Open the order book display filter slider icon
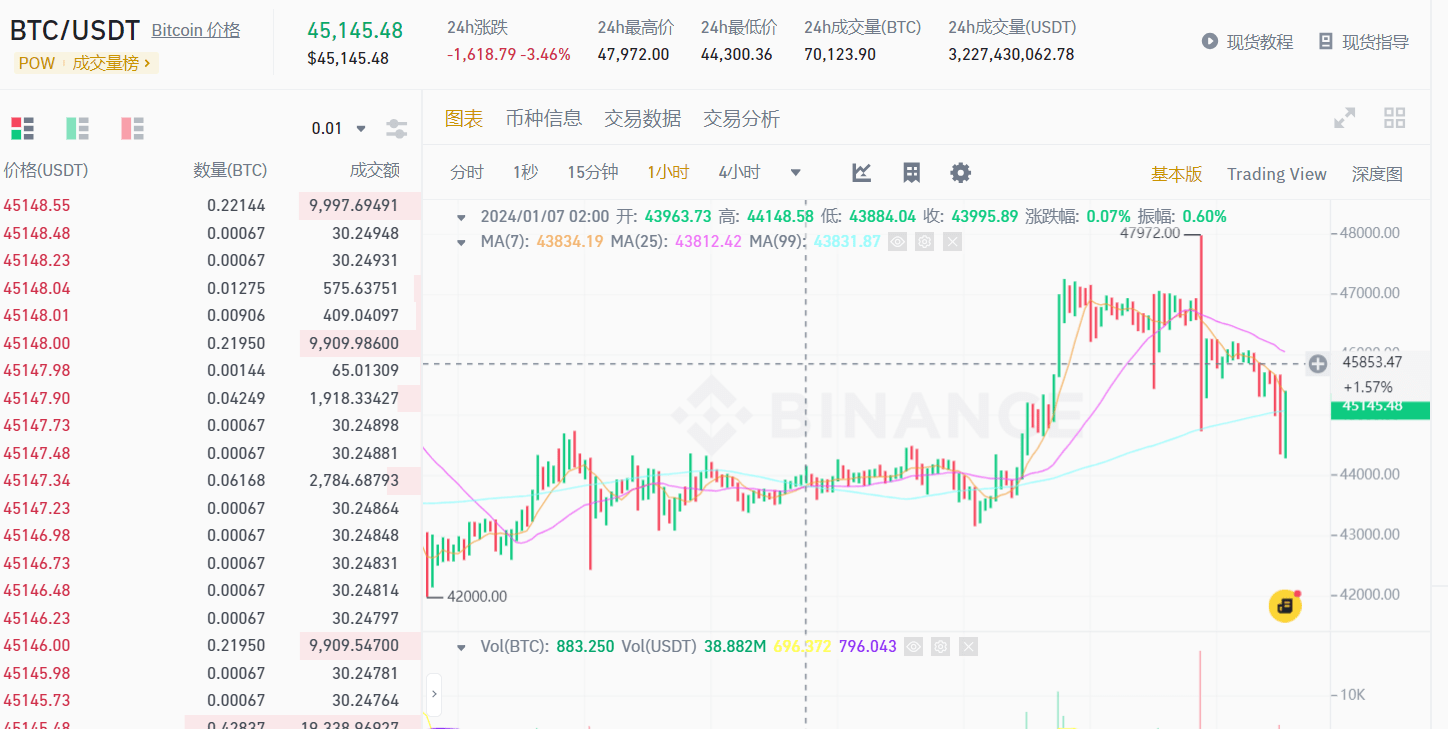 396,128
